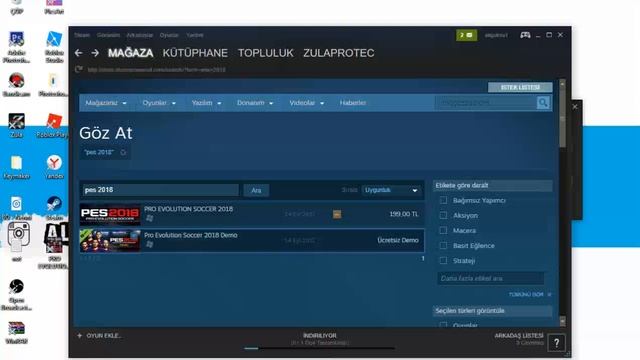
Task: Reload the page using the refresh icon
Action: (79, 69)
